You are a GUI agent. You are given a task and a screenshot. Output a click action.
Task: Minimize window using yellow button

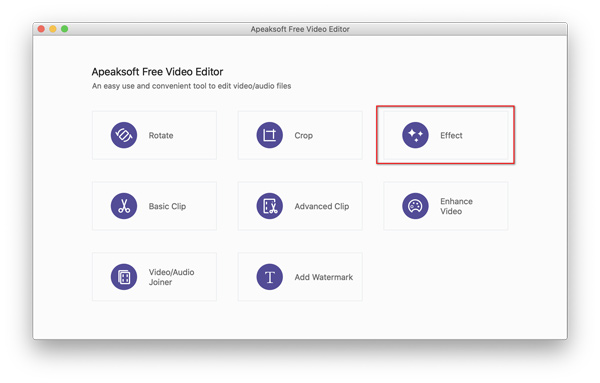point(53,29)
